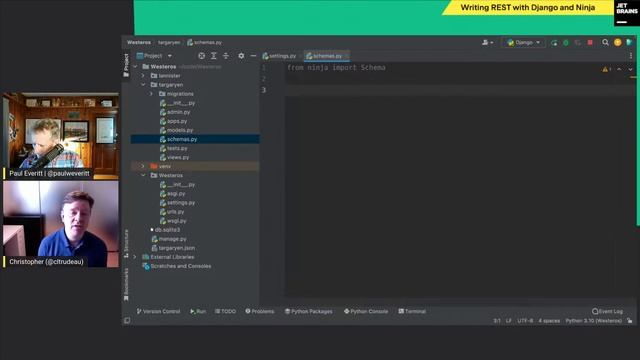
Task: Click the green Debug bug icon
Action: 566,42
